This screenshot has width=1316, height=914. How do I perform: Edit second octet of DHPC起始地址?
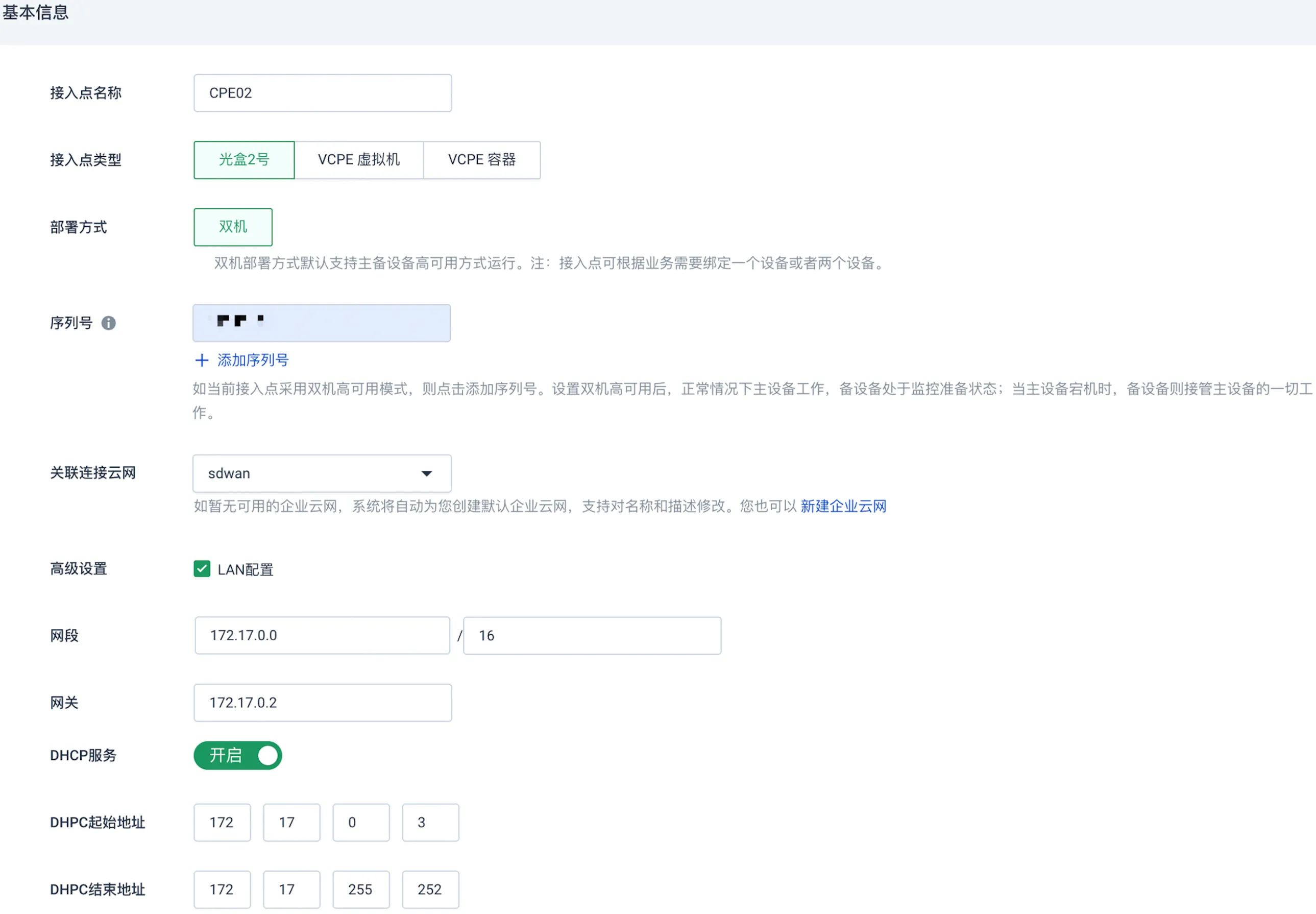coord(291,823)
